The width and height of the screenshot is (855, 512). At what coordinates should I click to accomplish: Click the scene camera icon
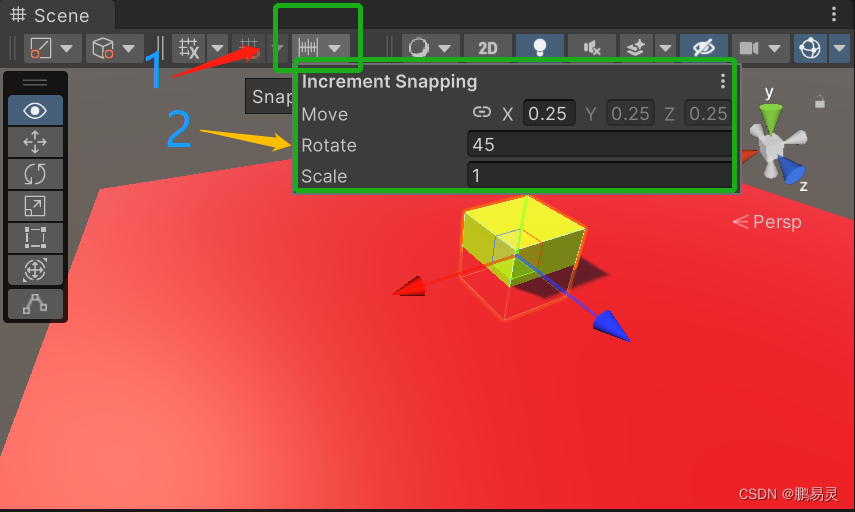(749, 48)
